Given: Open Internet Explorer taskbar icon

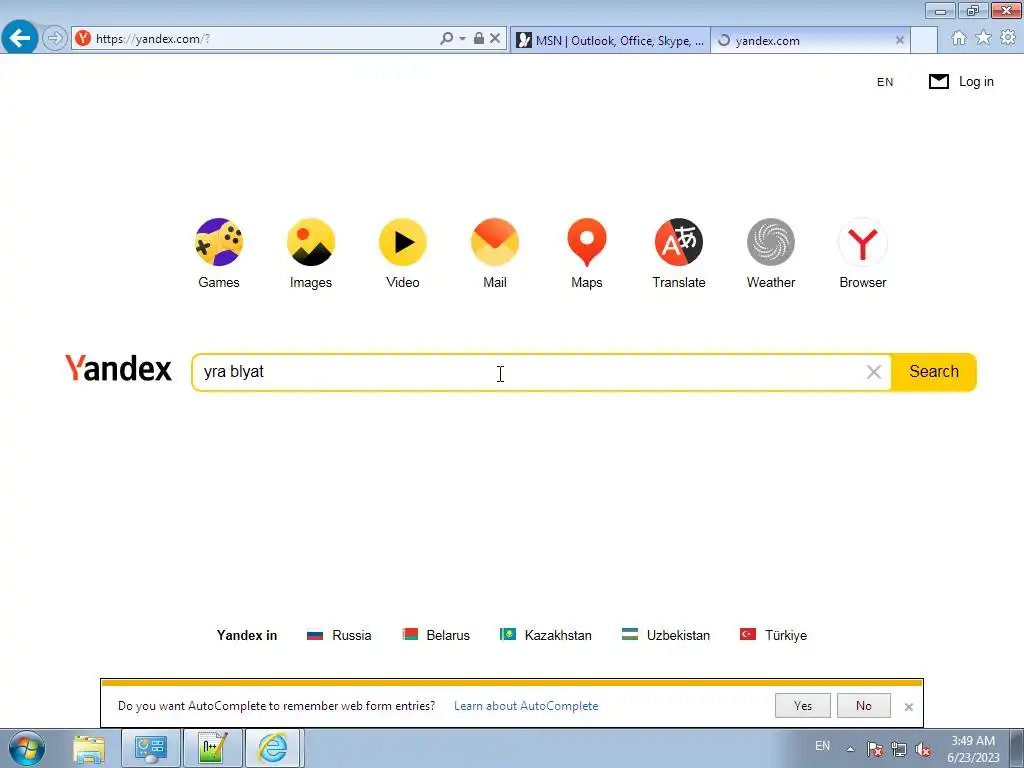Looking at the screenshot, I should point(273,748).
